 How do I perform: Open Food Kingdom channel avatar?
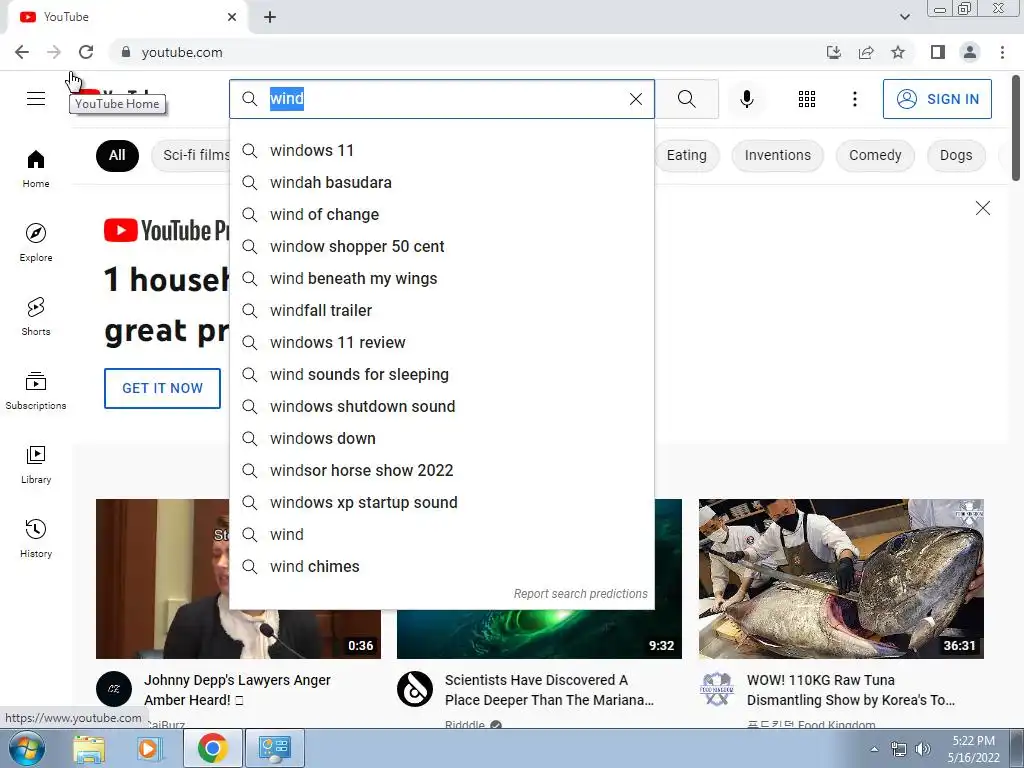pyautogui.click(x=716, y=689)
